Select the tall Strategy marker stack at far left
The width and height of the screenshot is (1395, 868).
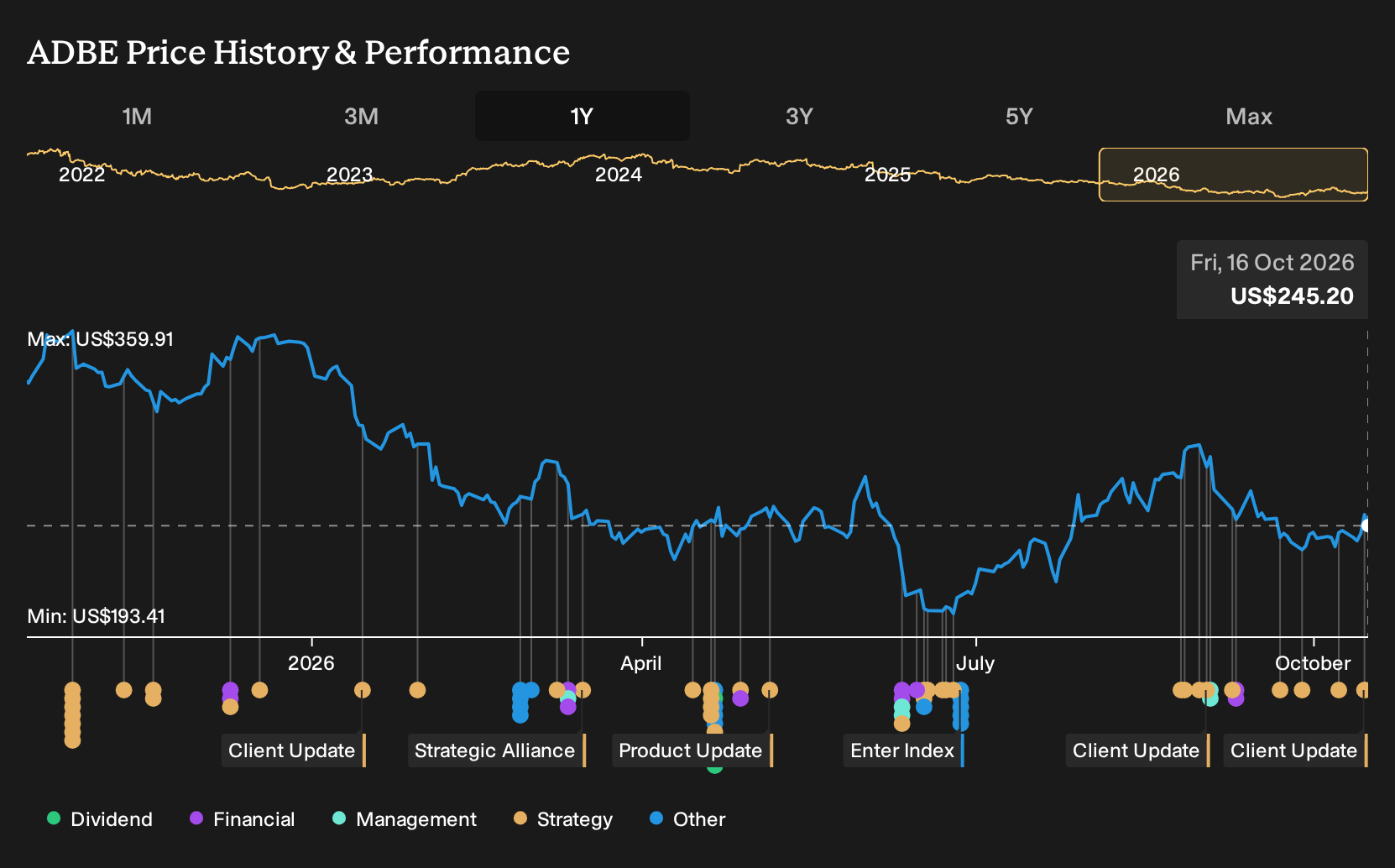tap(72, 714)
